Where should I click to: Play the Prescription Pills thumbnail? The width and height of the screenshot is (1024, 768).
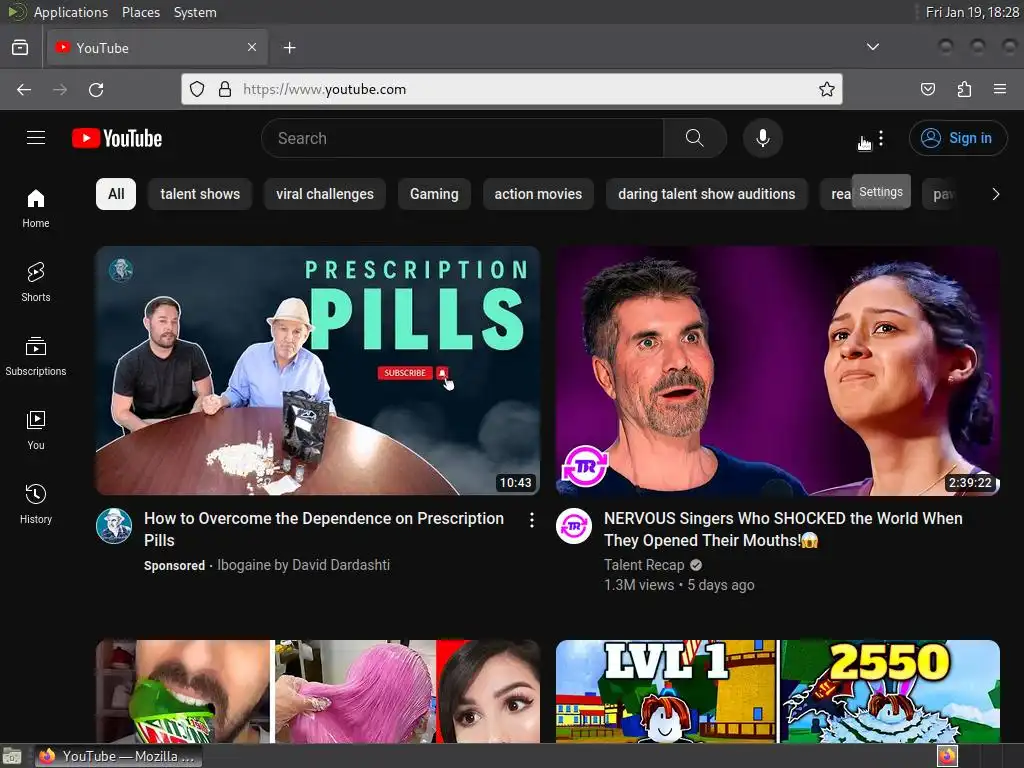(317, 370)
